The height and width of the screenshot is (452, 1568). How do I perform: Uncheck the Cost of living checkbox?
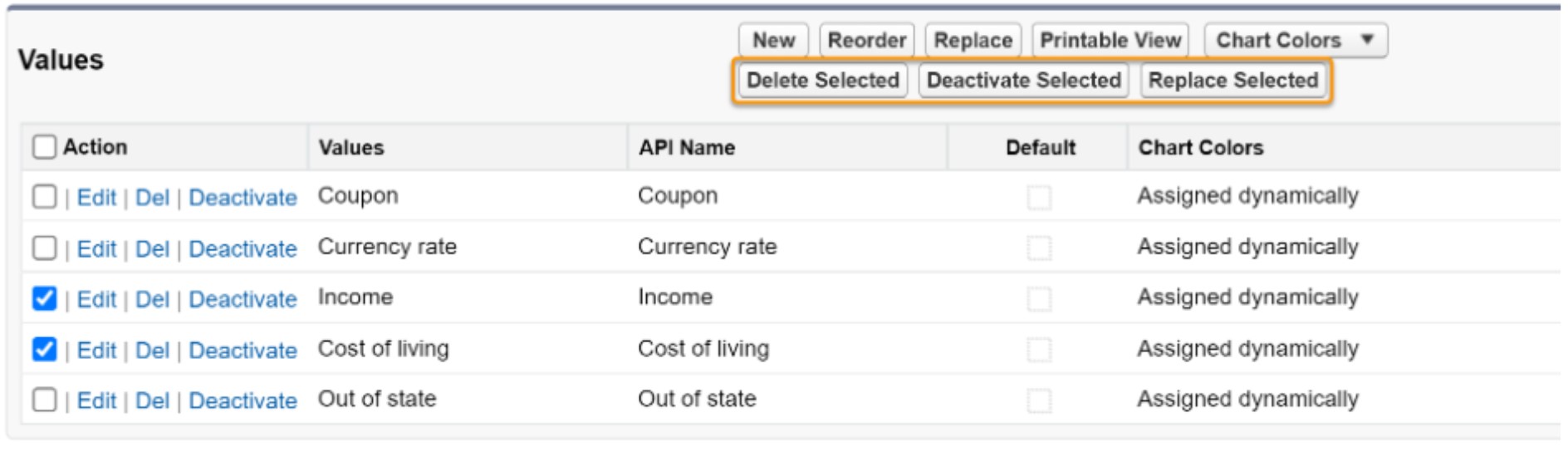pyautogui.click(x=44, y=350)
